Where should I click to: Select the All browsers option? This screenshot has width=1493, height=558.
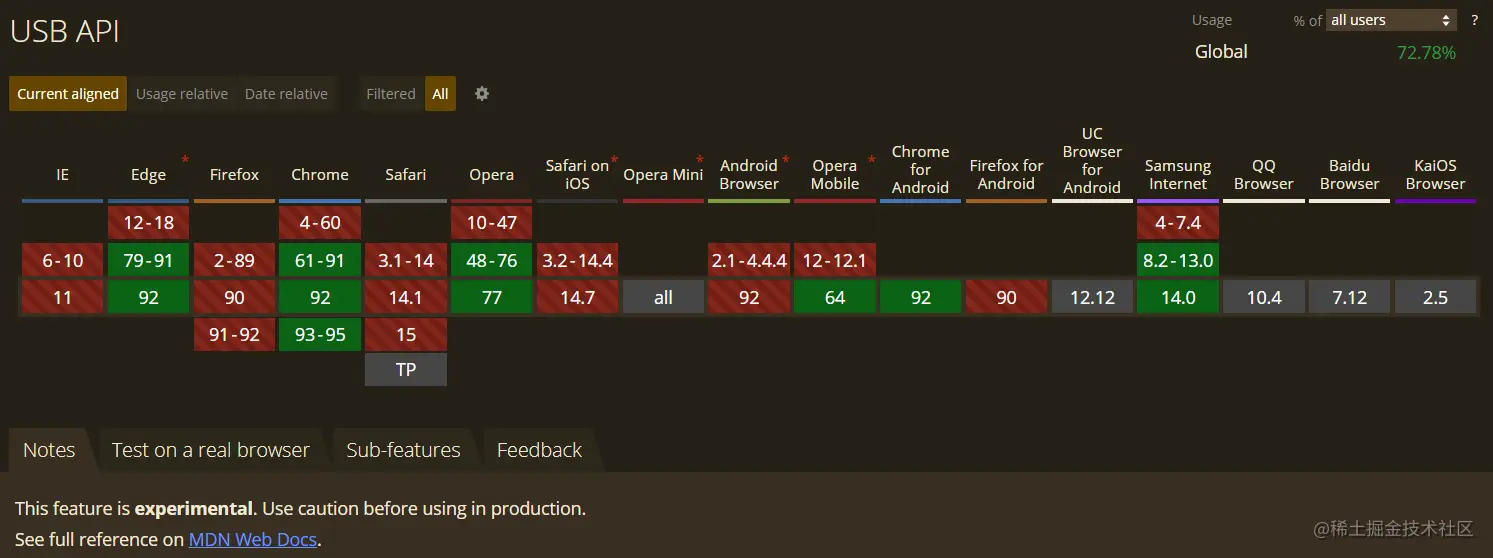[x=440, y=93]
